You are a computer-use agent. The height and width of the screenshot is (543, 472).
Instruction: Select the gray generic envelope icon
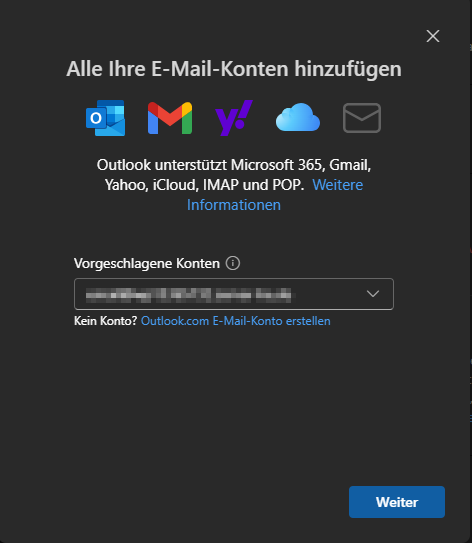(362, 118)
